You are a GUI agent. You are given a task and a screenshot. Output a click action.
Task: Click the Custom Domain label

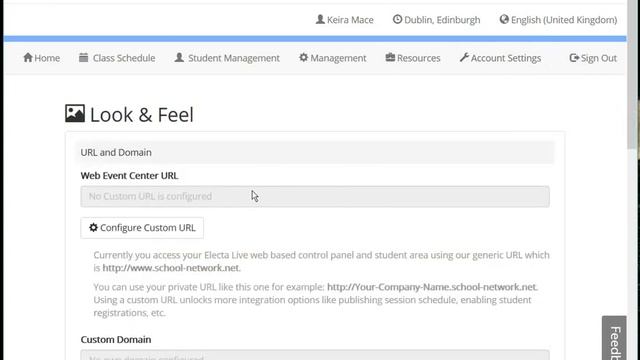(116, 340)
